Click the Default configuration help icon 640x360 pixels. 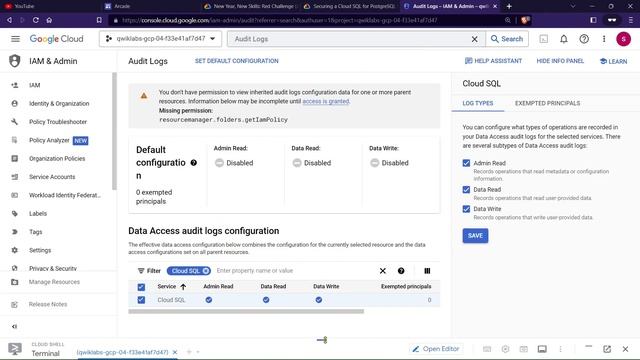pyautogui.click(x=193, y=163)
